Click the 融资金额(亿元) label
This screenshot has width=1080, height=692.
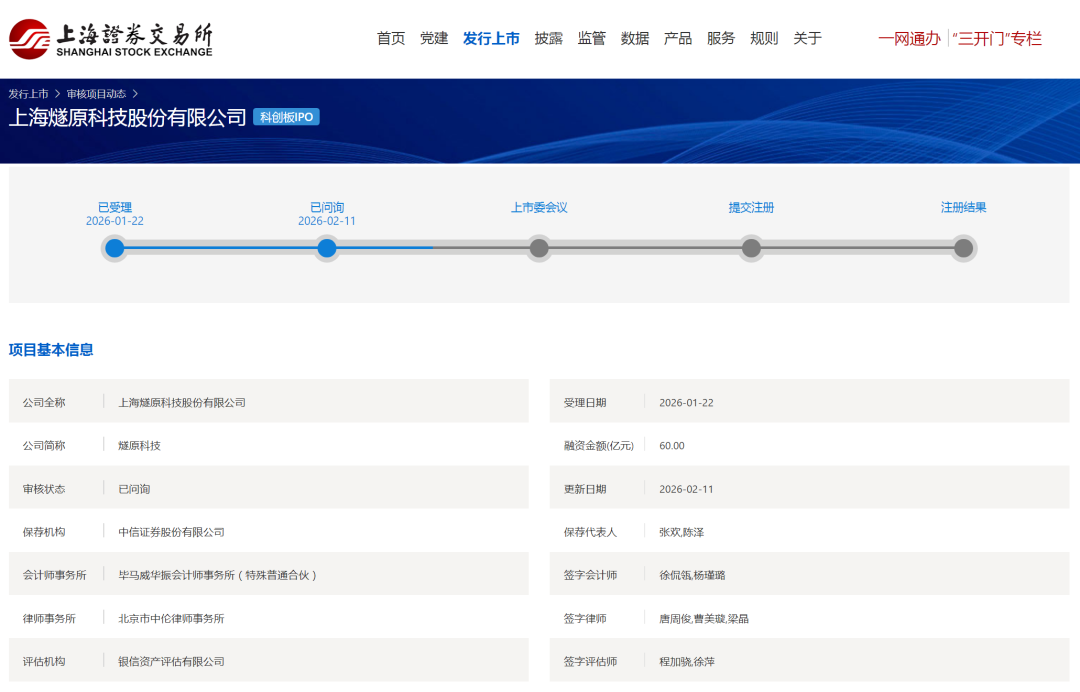[x=599, y=445]
